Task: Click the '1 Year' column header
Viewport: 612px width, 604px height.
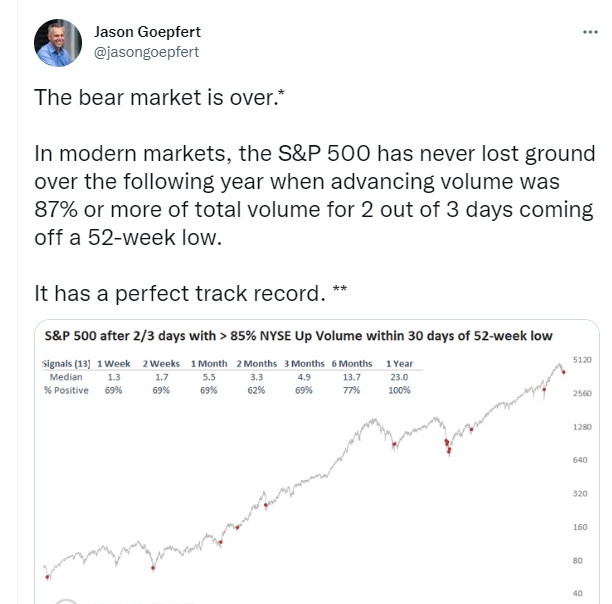Action: pos(397,364)
